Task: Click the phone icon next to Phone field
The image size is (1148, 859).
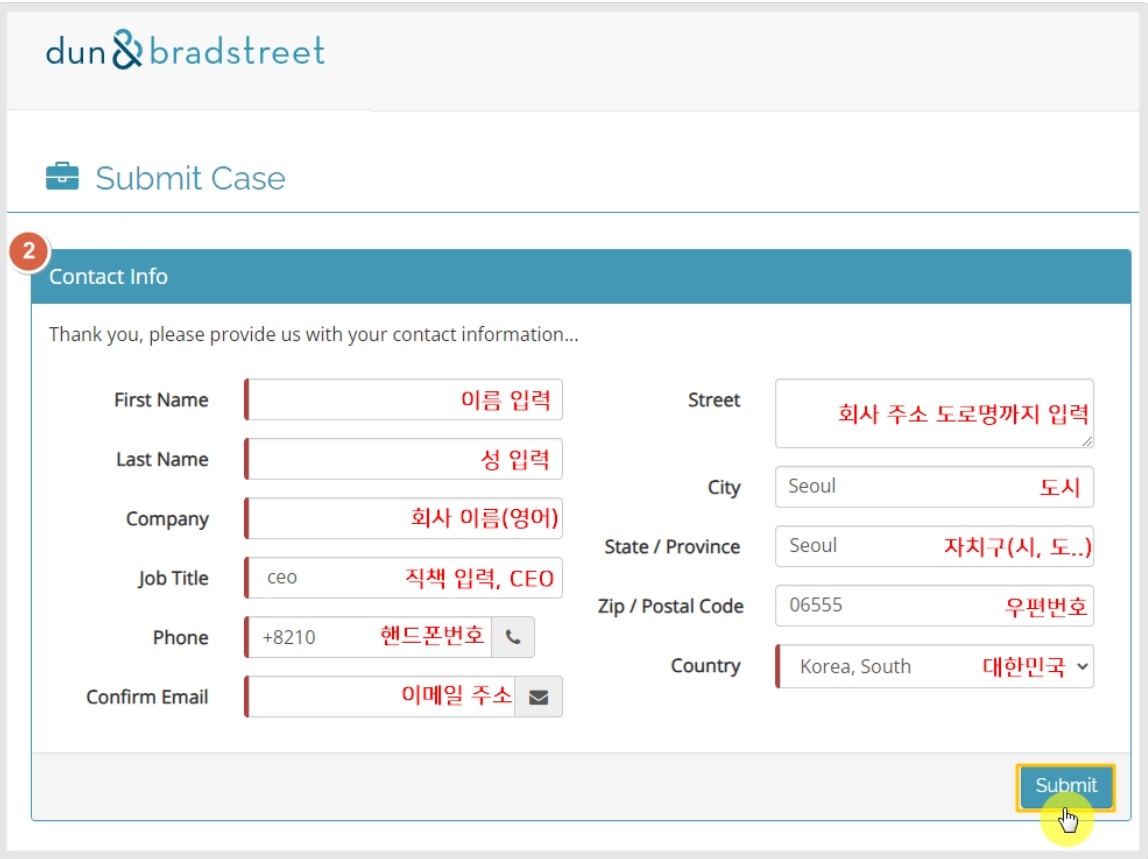Action: pos(513,637)
